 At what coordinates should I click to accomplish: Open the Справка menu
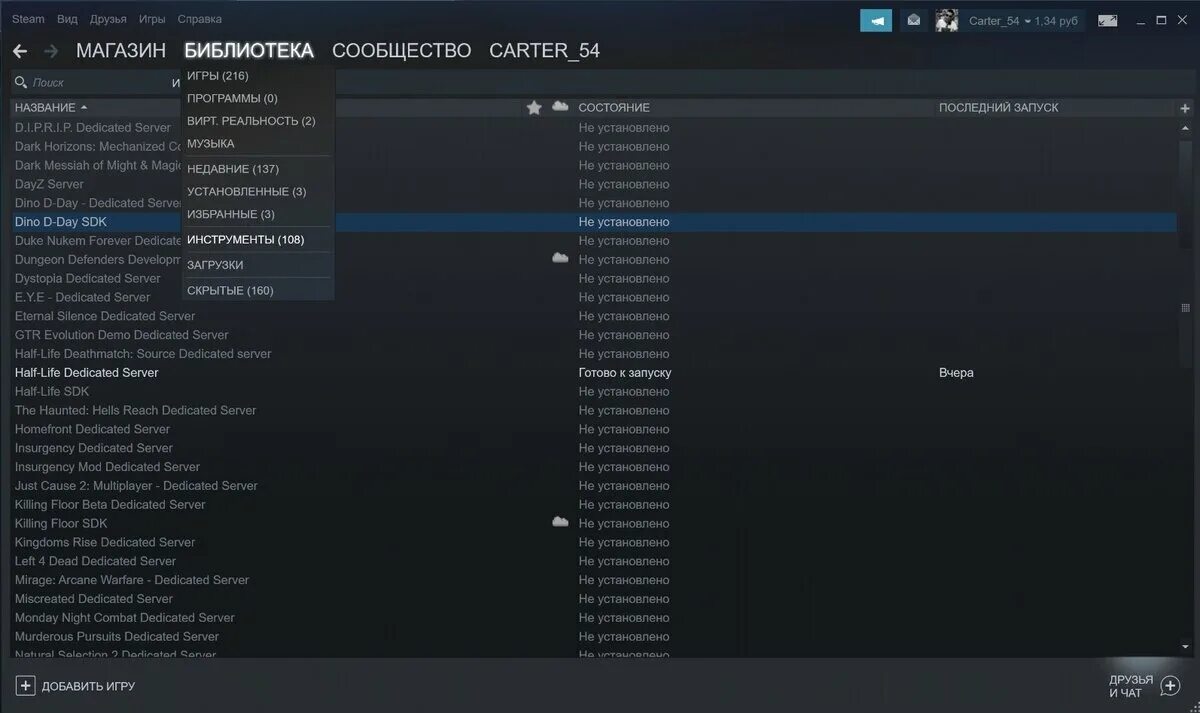199,19
